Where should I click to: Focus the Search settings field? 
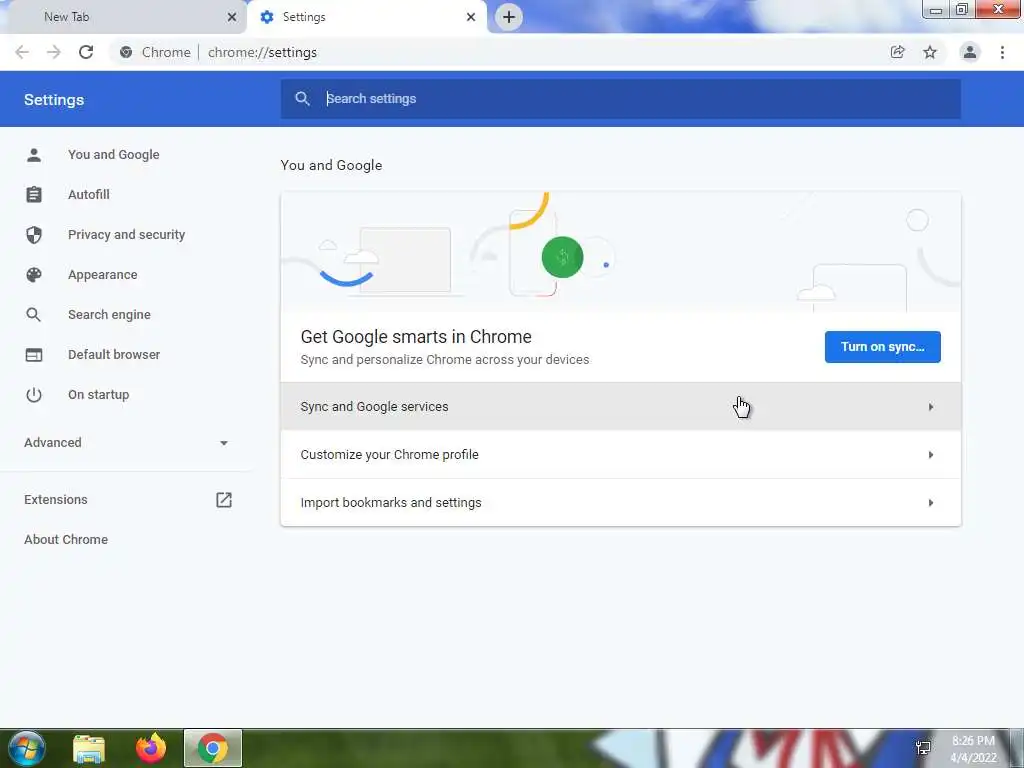(620, 99)
